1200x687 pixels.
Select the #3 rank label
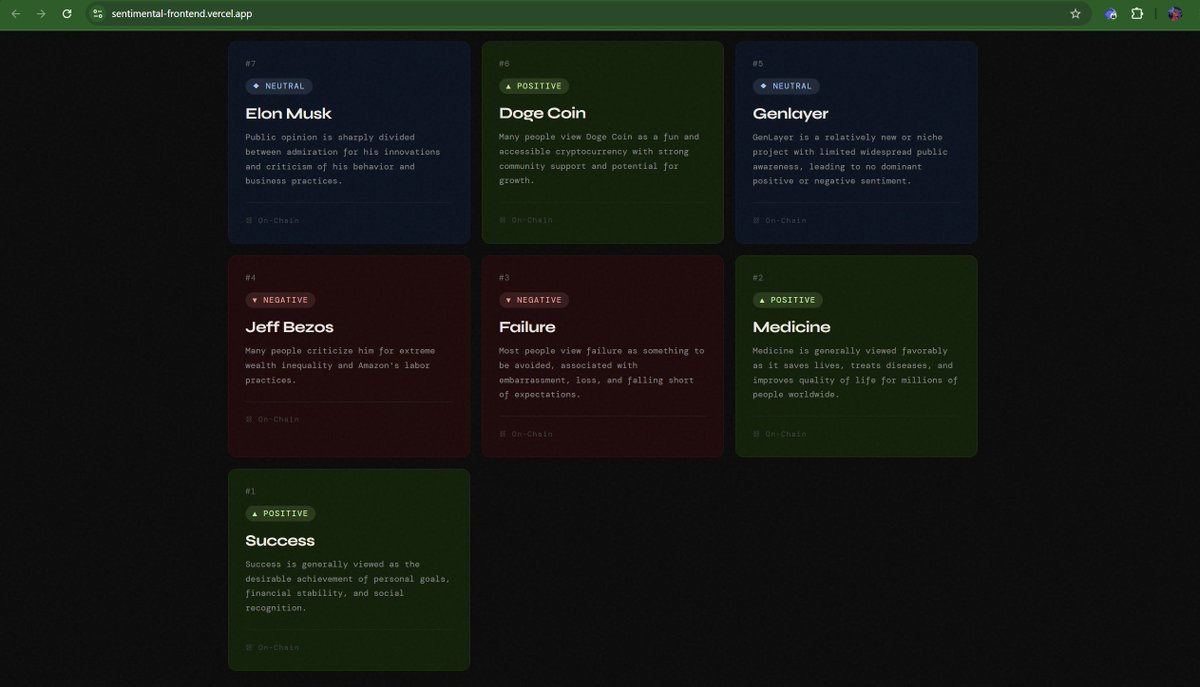pyautogui.click(x=504, y=277)
